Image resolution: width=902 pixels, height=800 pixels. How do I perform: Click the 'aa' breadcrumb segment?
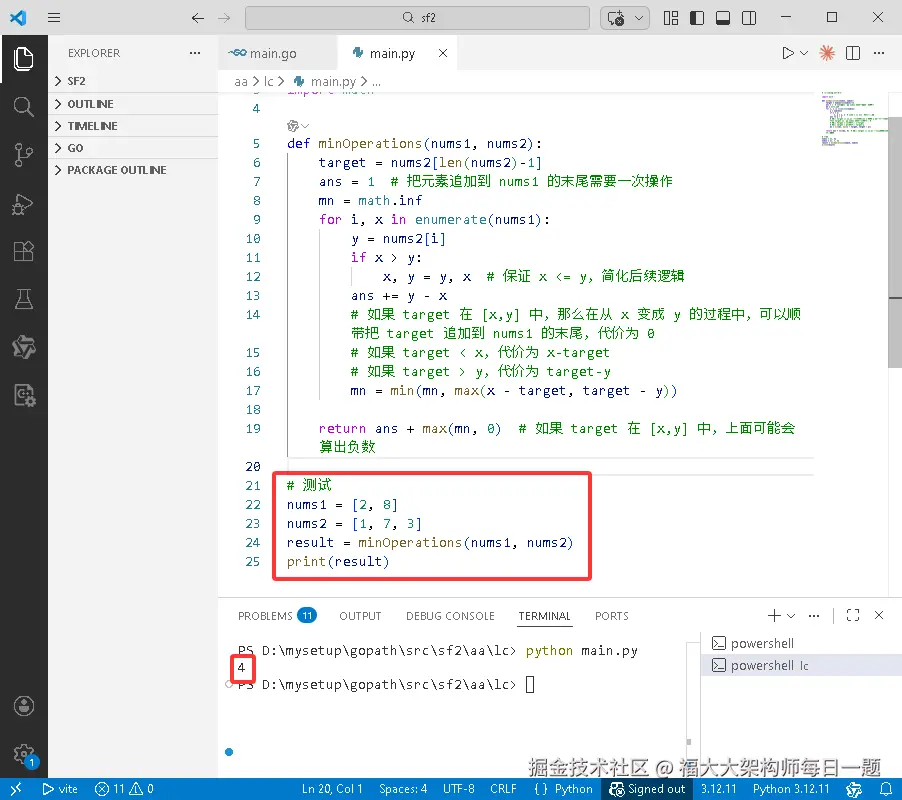(240, 82)
